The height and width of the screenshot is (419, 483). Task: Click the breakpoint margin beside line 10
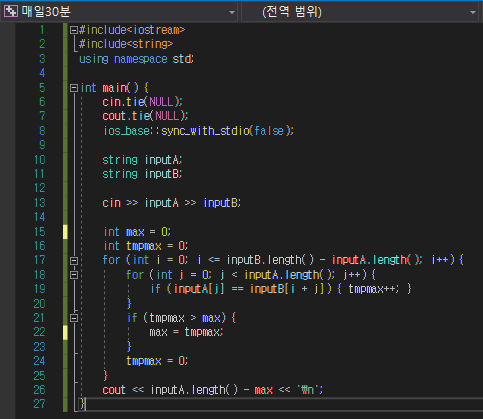point(8,160)
